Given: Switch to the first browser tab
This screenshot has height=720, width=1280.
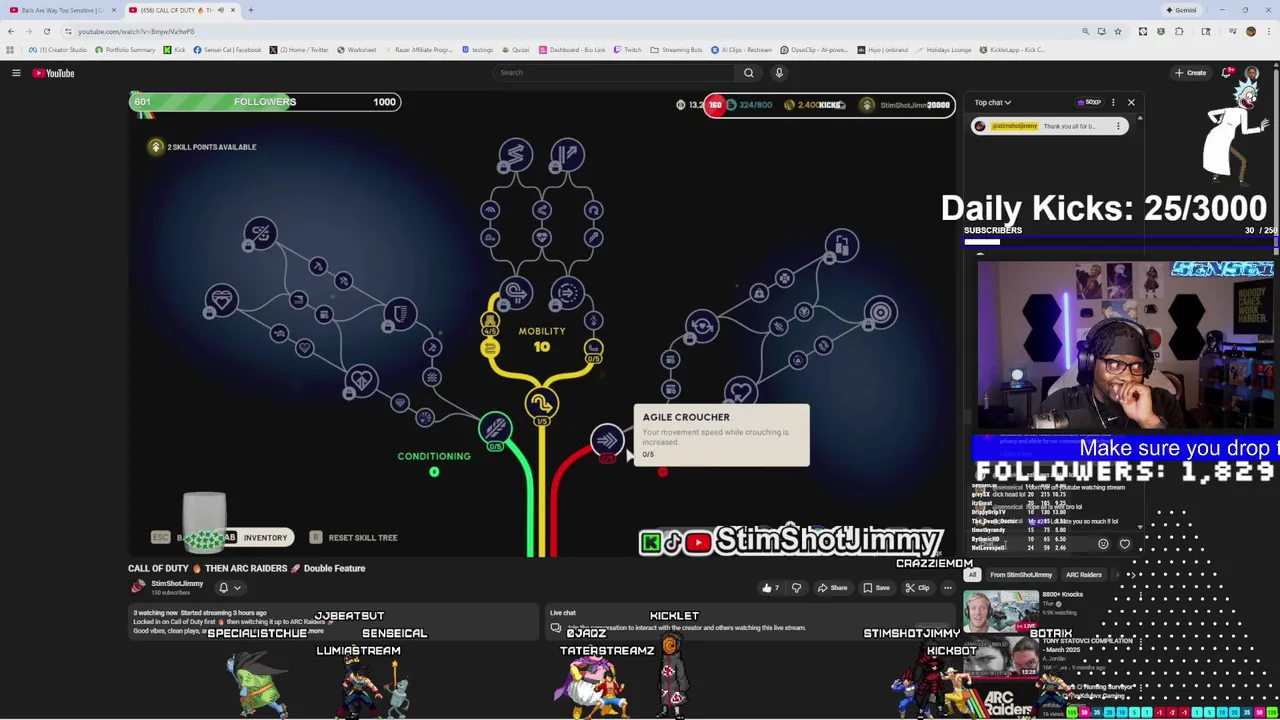Looking at the screenshot, I should point(62,10).
